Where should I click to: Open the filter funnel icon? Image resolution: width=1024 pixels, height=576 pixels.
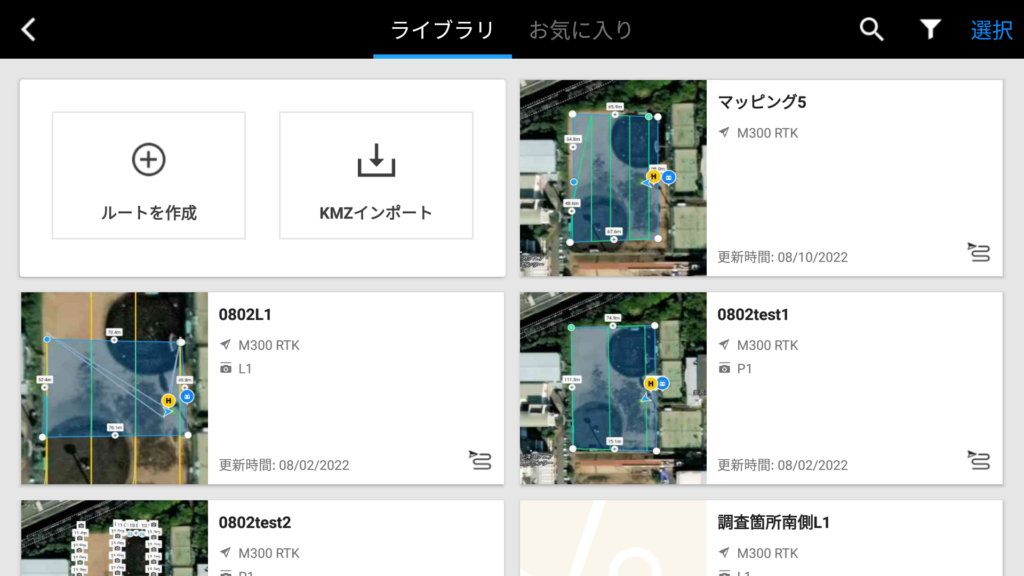pyautogui.click(x=931, y=30)
